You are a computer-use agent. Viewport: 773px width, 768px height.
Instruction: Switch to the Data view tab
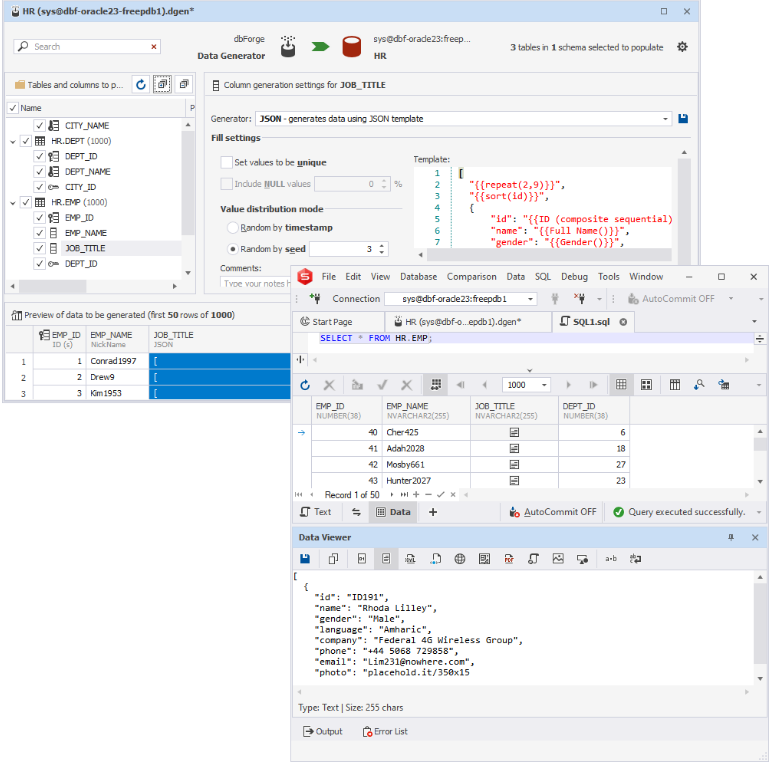(x=393, y=512)
